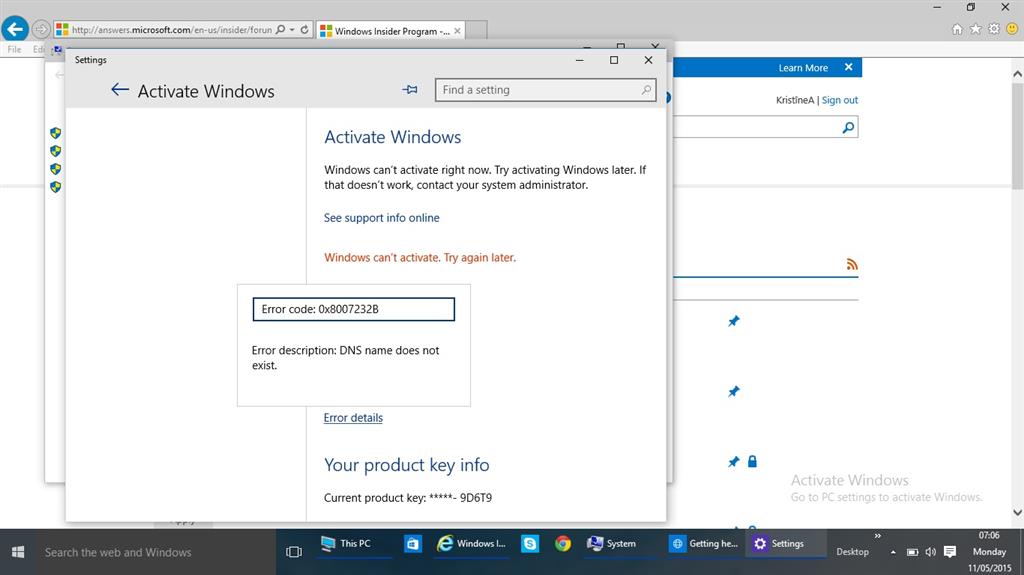The height and width of the screenshot is (575, 1024).
Task: Open the volume speaker tray icon
Action: pos(931,552)
